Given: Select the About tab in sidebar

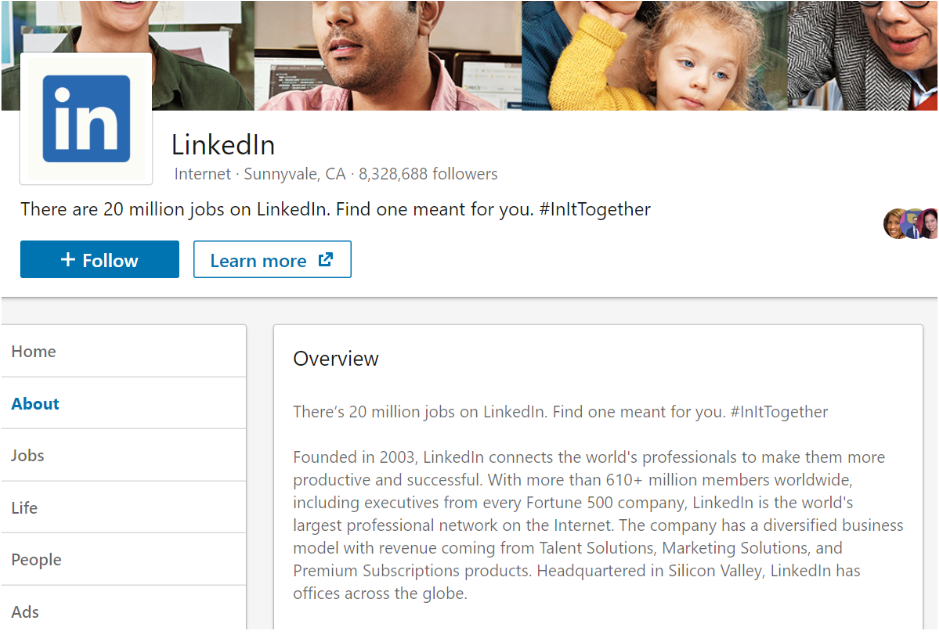Looking at the screenshot, I should (x=35, y=404).
